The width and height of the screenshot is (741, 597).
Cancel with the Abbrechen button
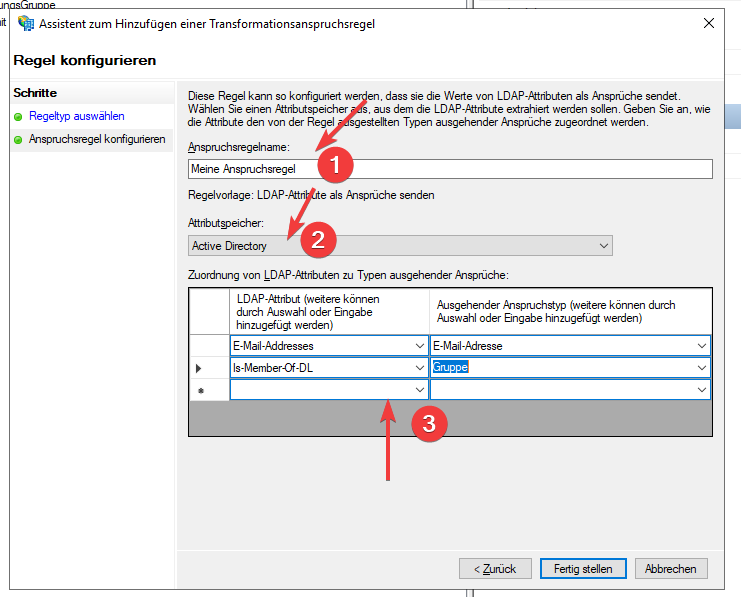click(670, 568)
